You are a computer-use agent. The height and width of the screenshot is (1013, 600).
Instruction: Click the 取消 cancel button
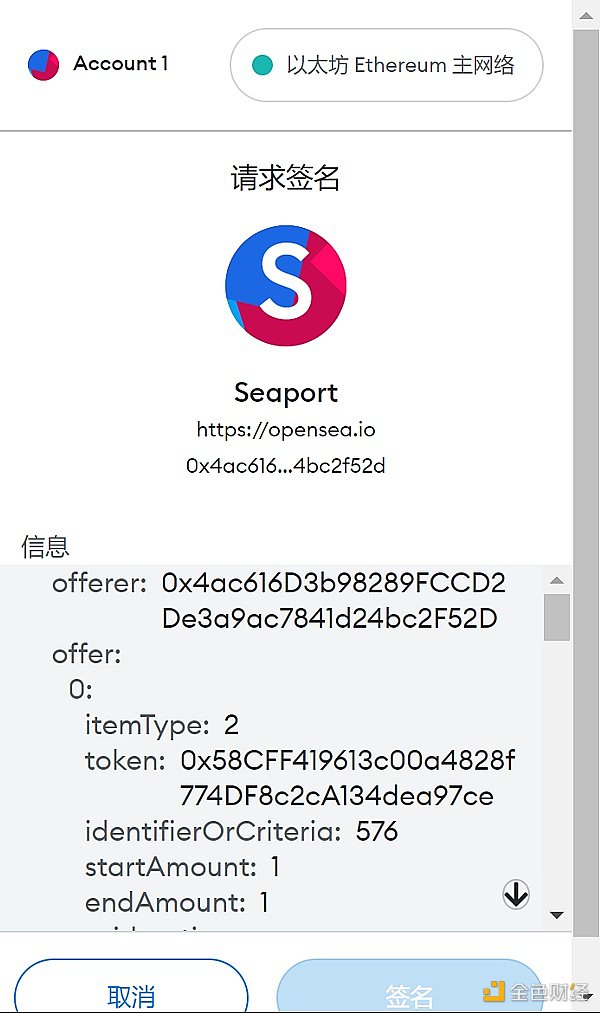click(x=131, y=987)
